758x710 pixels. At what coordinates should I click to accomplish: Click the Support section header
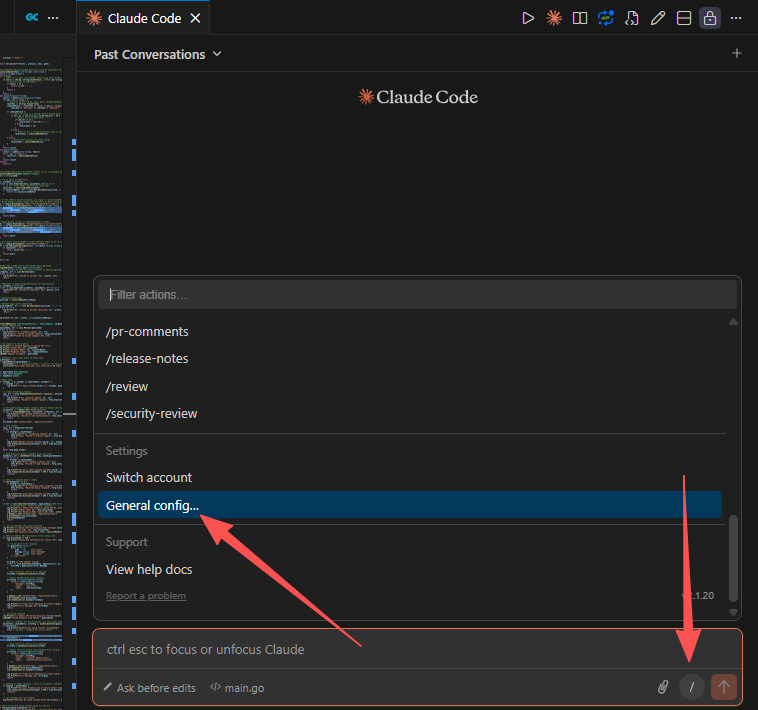click(127, 542)
